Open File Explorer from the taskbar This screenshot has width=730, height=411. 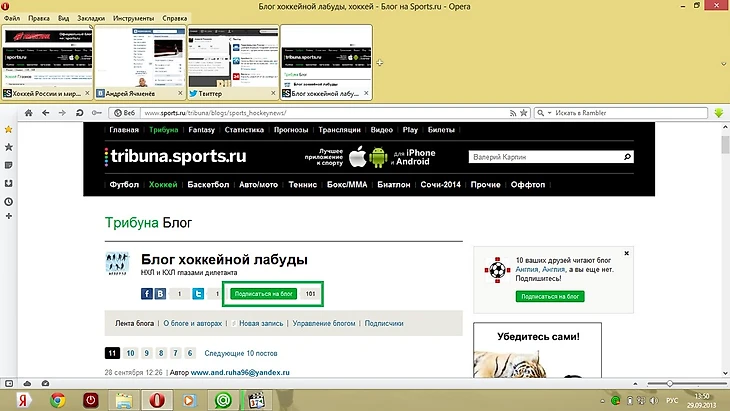pos(124,400)
